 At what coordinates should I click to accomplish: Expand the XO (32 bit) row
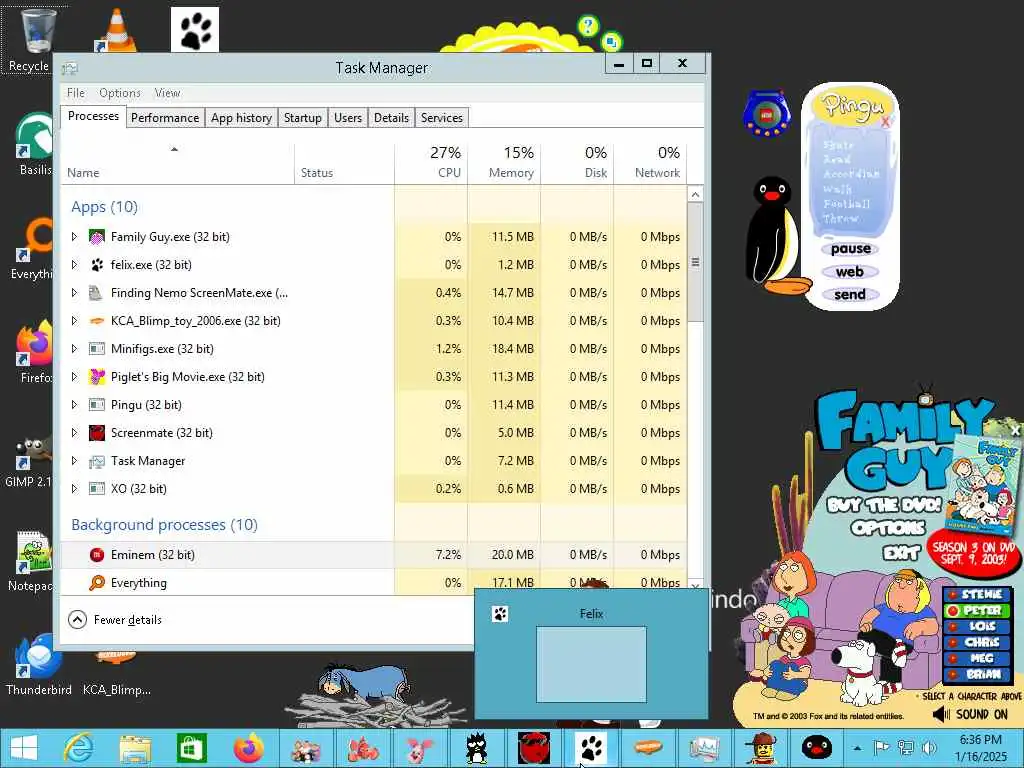pyautogui.click(x=74, y=489)
